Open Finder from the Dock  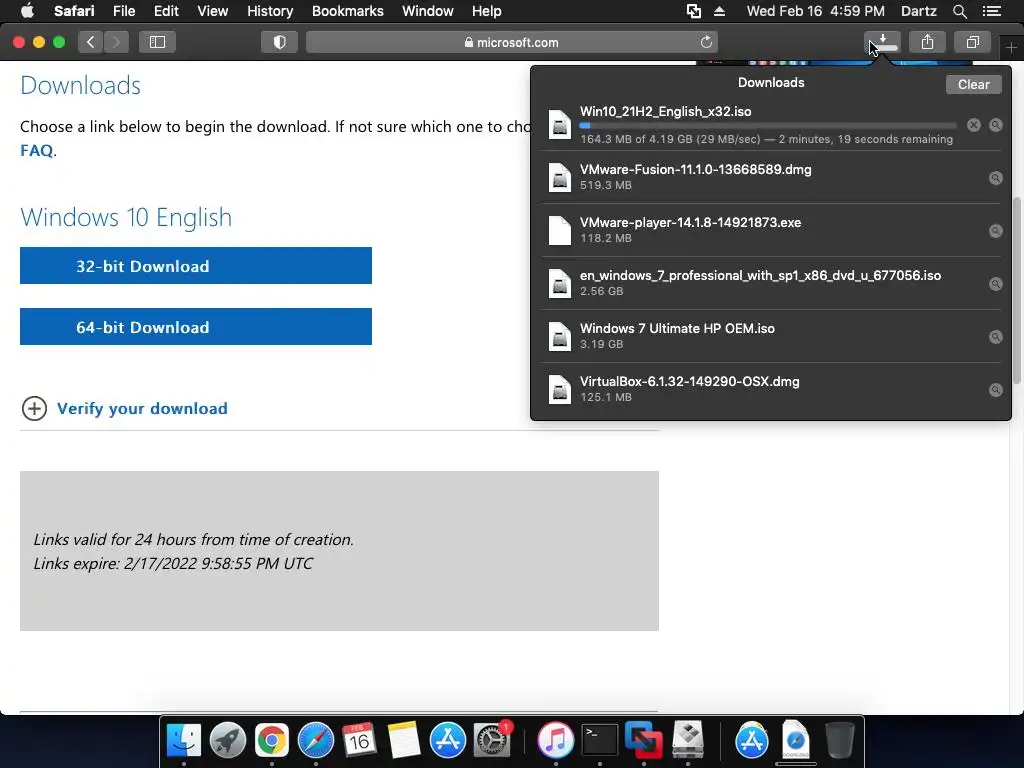184,740
